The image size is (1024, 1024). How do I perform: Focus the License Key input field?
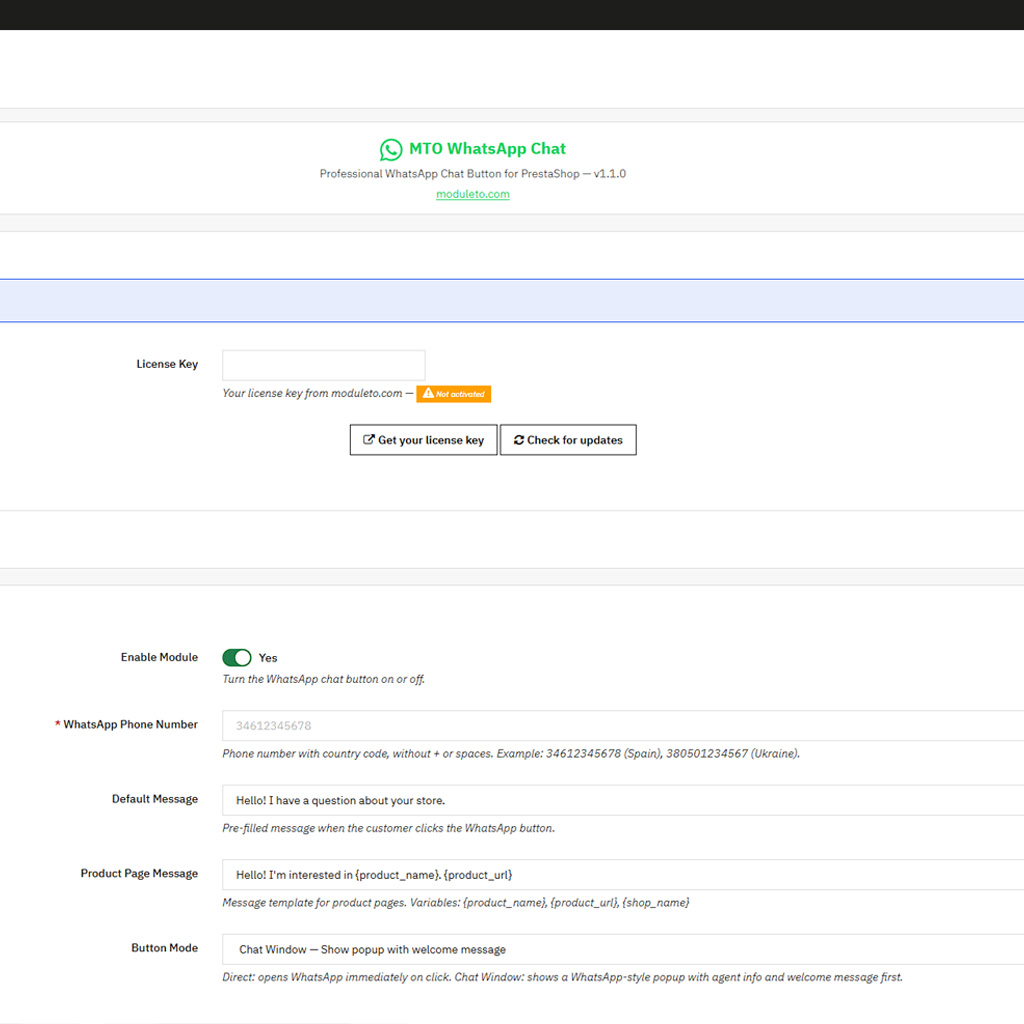point(323,365)
